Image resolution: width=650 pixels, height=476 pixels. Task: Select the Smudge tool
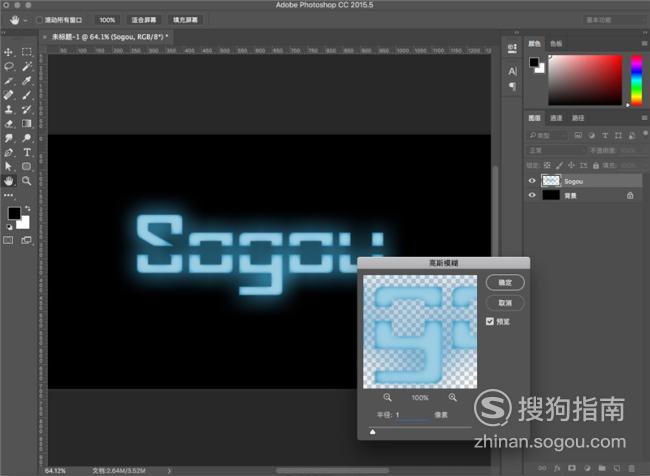click(x=8, y=138)
